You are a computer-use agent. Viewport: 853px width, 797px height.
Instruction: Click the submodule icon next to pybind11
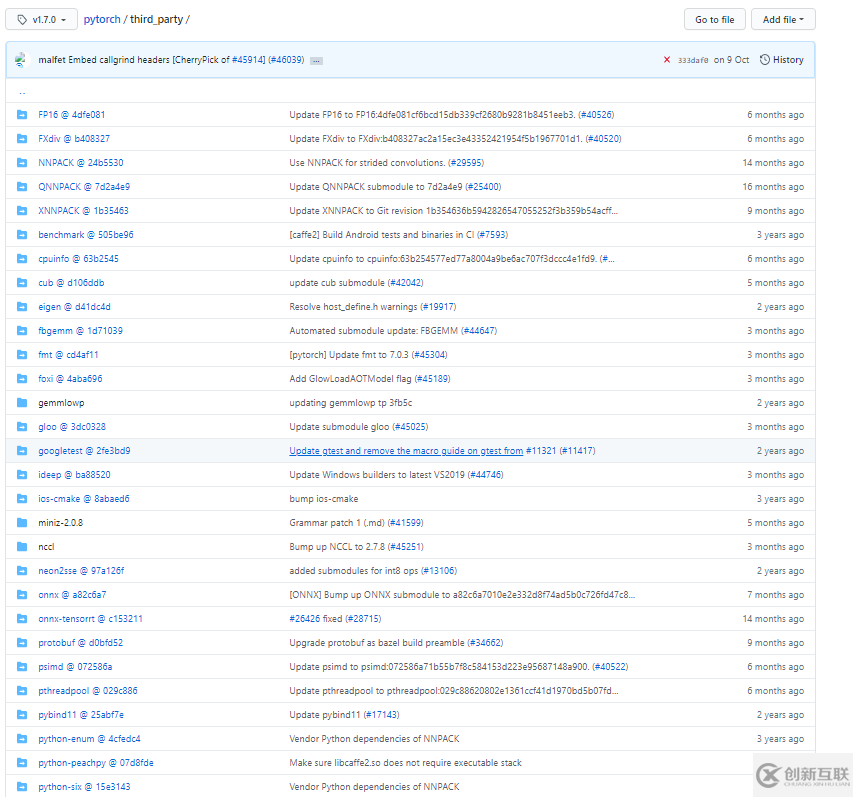click(22, 715)
